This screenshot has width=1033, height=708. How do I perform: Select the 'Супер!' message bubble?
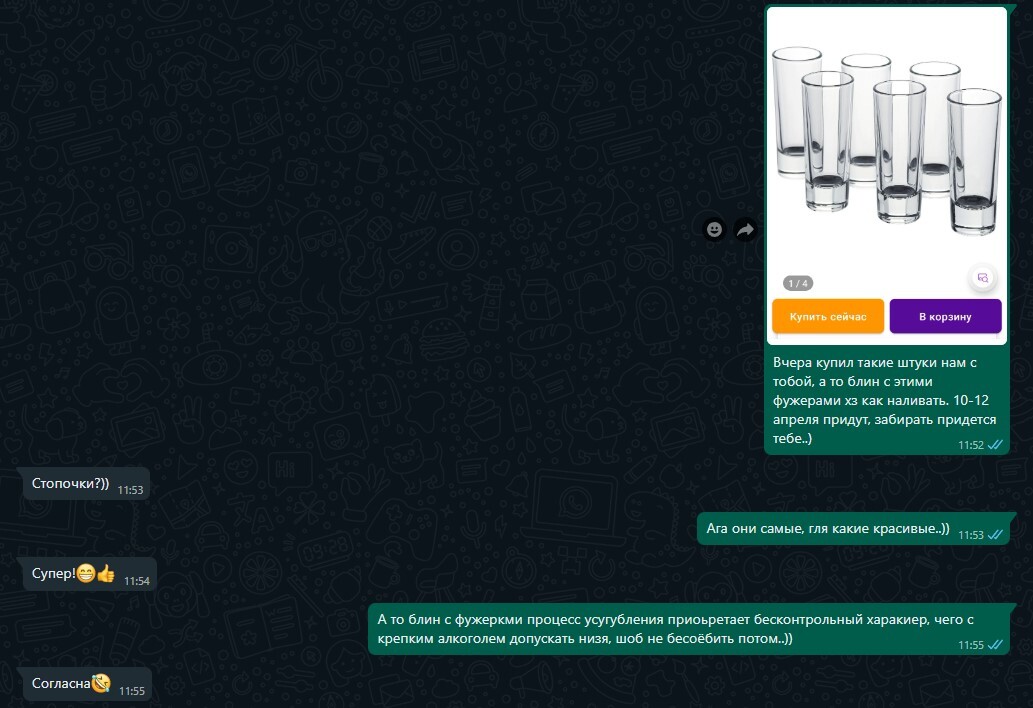pyautogui.click(x=89, y=574)
